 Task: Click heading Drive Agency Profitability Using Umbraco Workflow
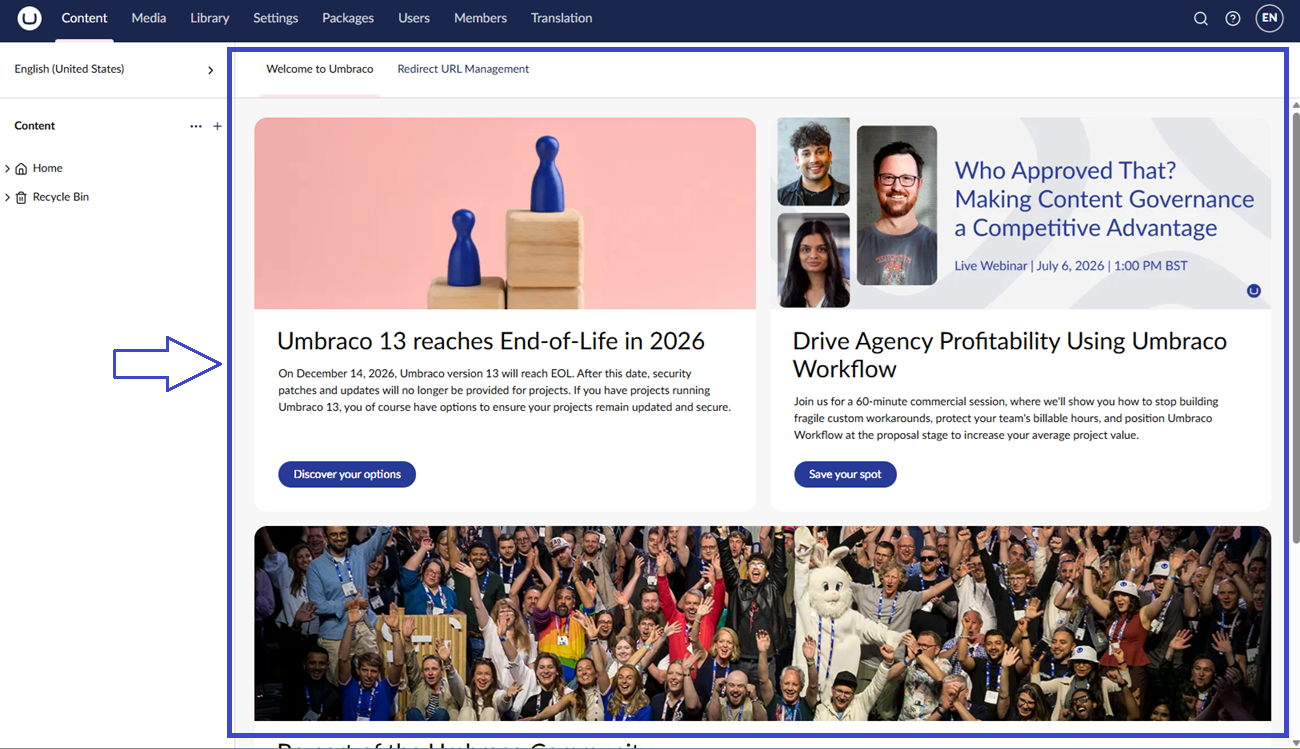[x=1010, y=355]
